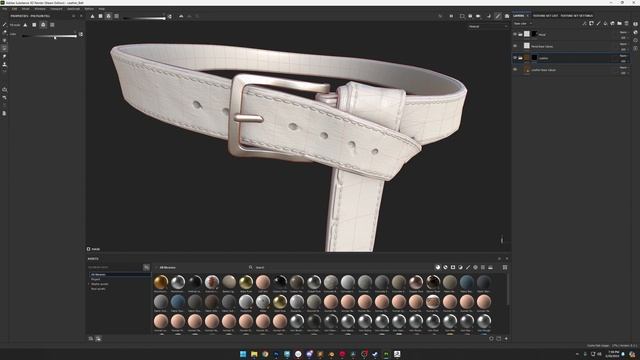Screen dimensions: 640x360
Task: Open the Base color channel dropdown
Action: coord(523,24)
